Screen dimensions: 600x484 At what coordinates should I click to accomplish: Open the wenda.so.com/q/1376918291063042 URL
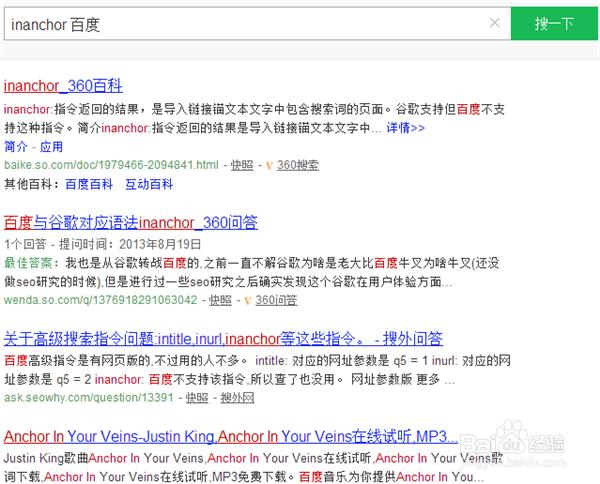(x=101, y=300)
